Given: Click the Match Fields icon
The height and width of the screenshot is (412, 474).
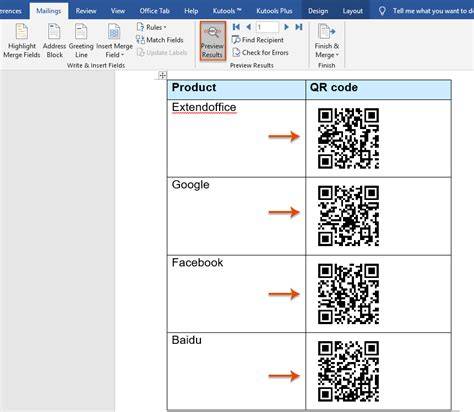Looking at the screenshot, I should 140,40.
